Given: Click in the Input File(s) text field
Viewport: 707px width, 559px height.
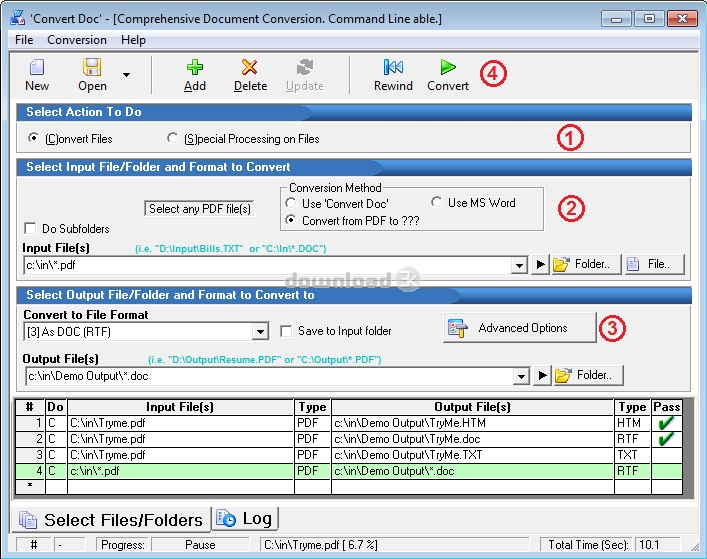Looking at the screenshot, I should click(267, 265).
